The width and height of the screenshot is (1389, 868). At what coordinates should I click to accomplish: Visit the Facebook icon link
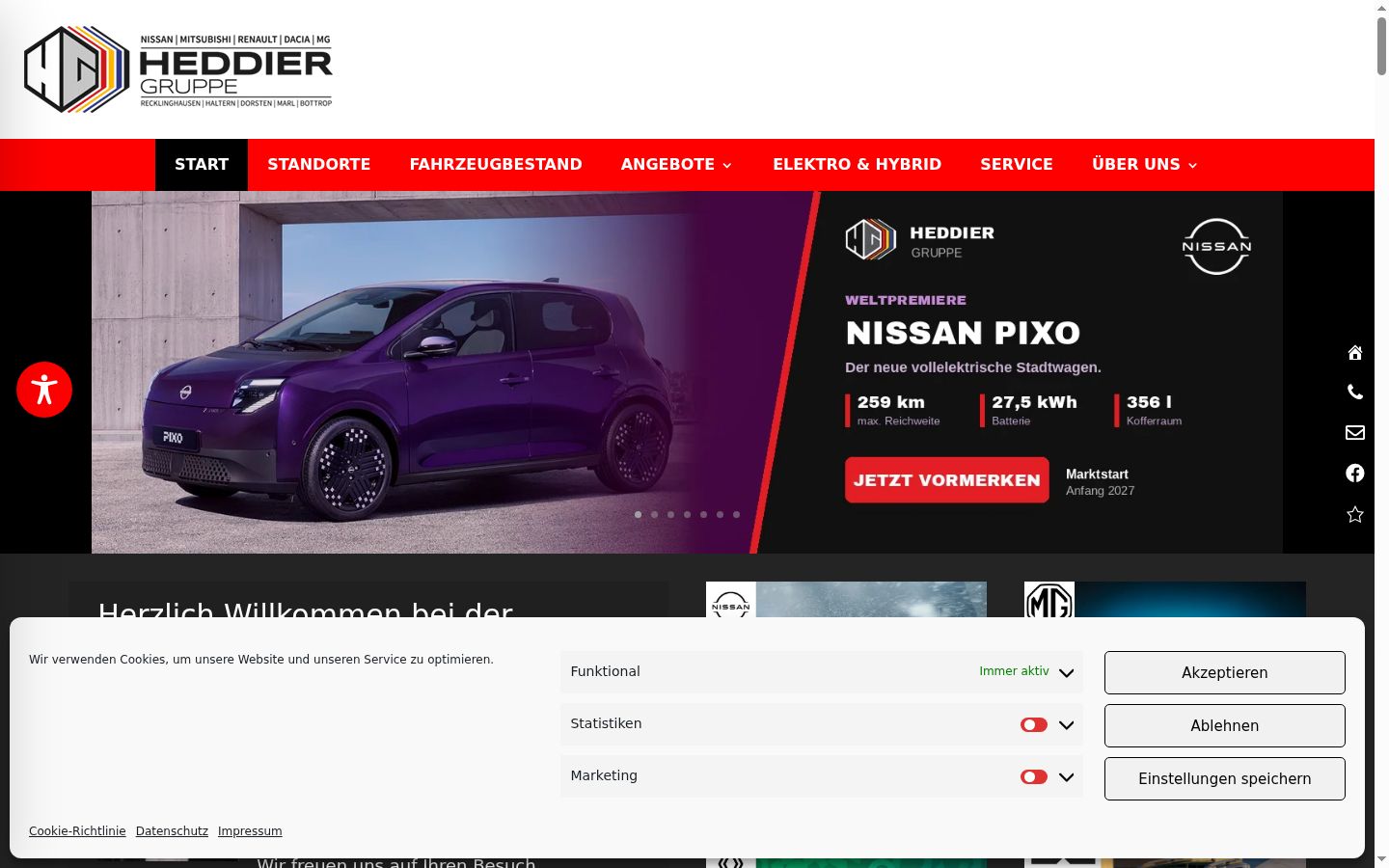[1355, 473]
